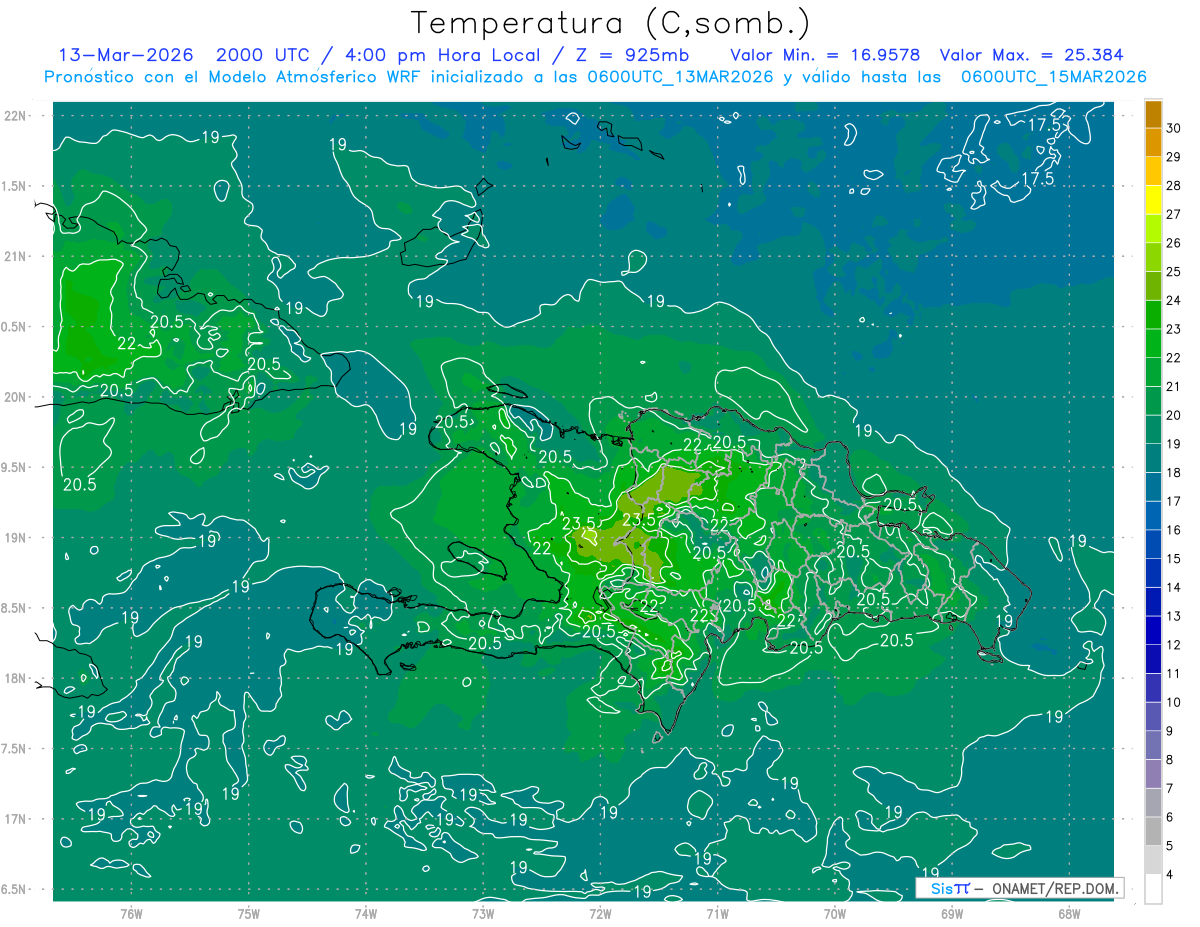
Task: Click the 'Valor Max. = 25.384' value
Action: pyautogui.click(x=1032, y=55)
